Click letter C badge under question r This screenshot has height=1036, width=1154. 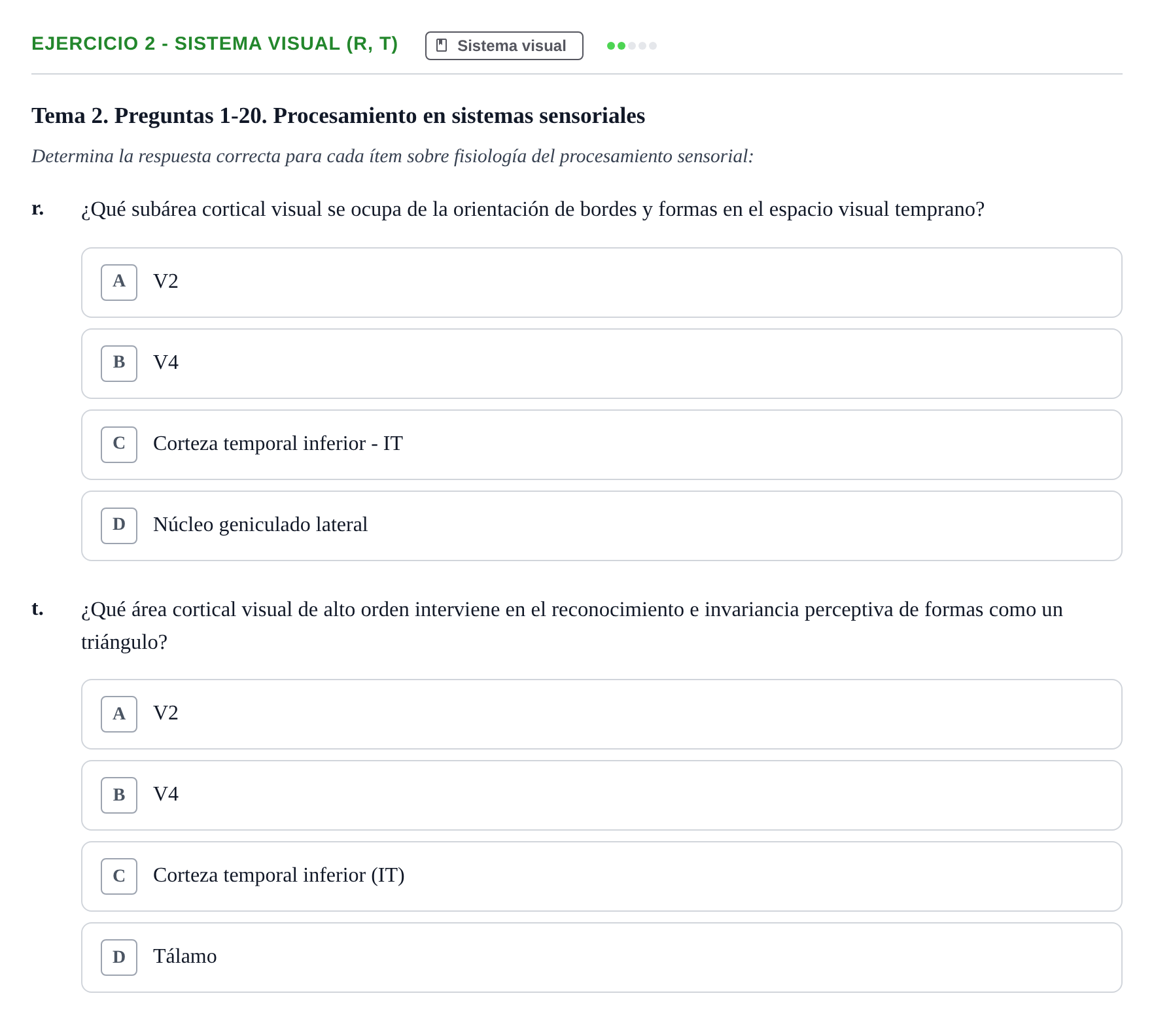tap(119, 445)
